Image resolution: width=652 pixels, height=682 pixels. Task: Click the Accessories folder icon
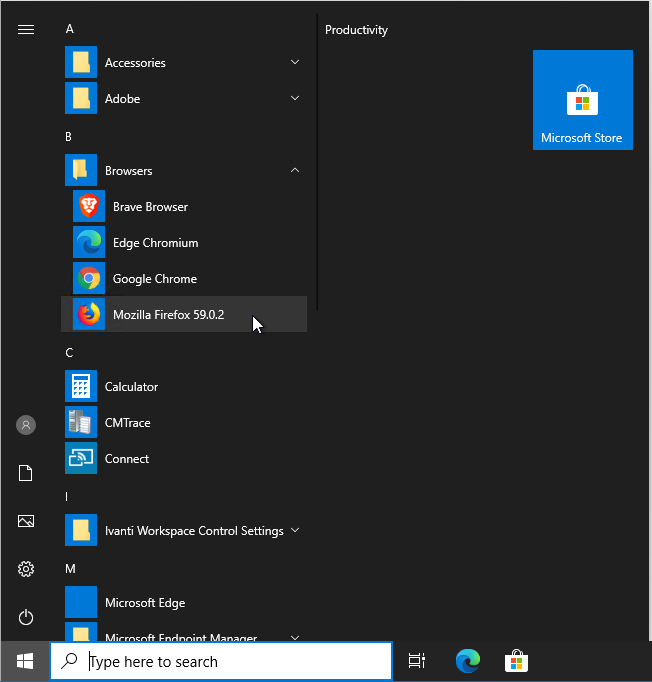point(81,62)
